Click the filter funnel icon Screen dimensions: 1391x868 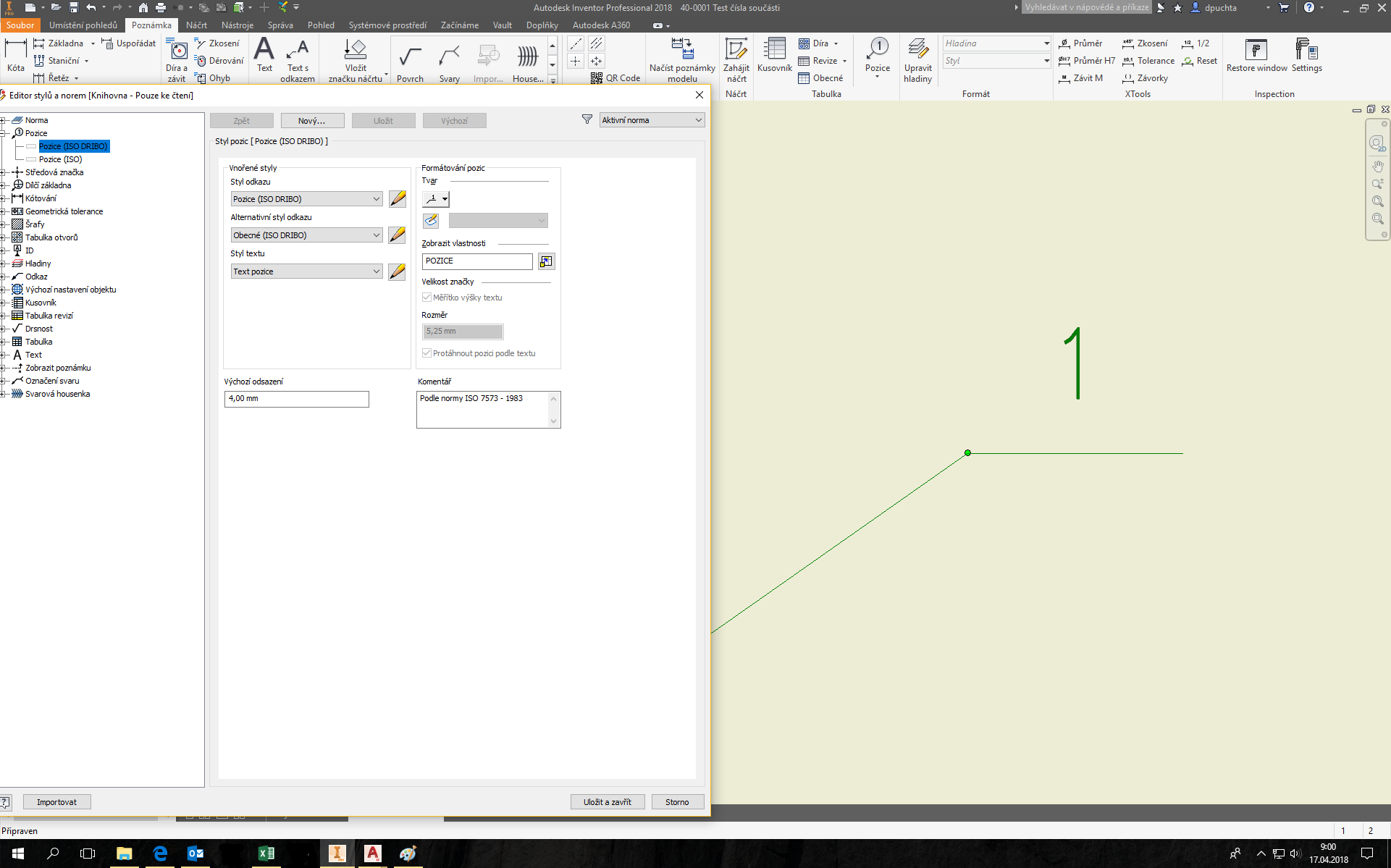[x=587, y=120]
